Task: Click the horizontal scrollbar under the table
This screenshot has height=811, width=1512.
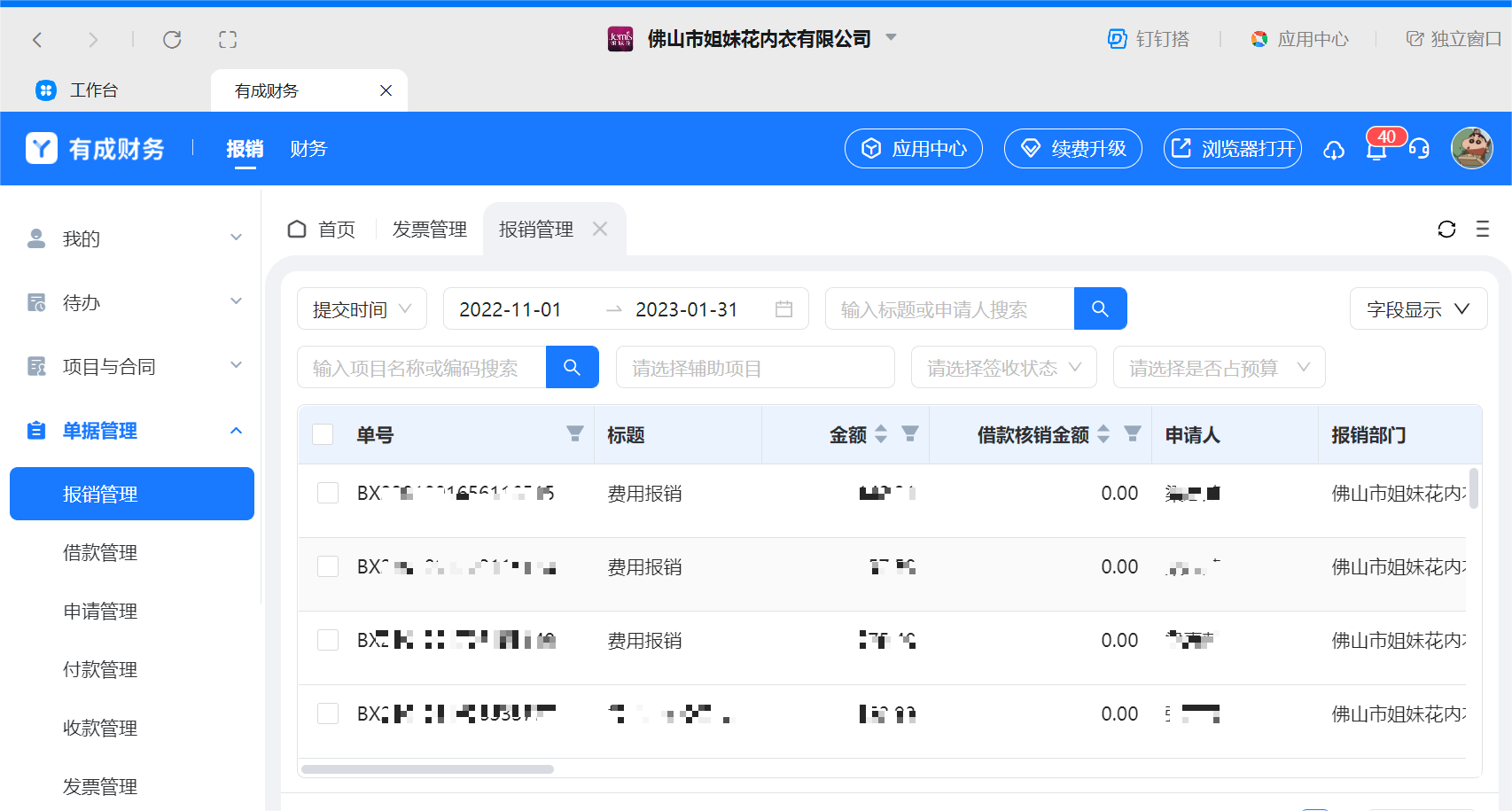Action: tap(428, 769)
